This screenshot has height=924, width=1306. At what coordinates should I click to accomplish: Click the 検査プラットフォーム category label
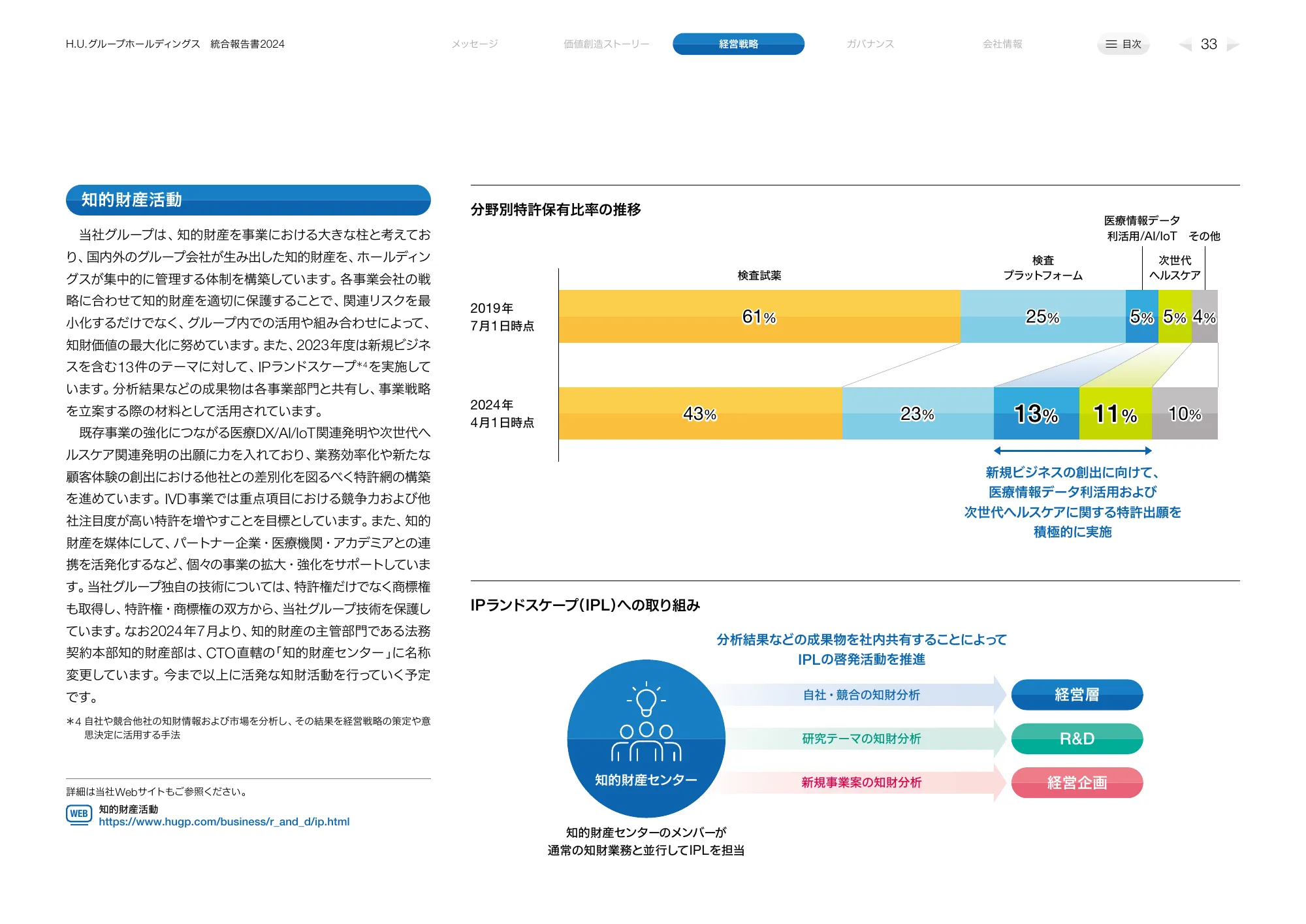tap(1043, 268)
